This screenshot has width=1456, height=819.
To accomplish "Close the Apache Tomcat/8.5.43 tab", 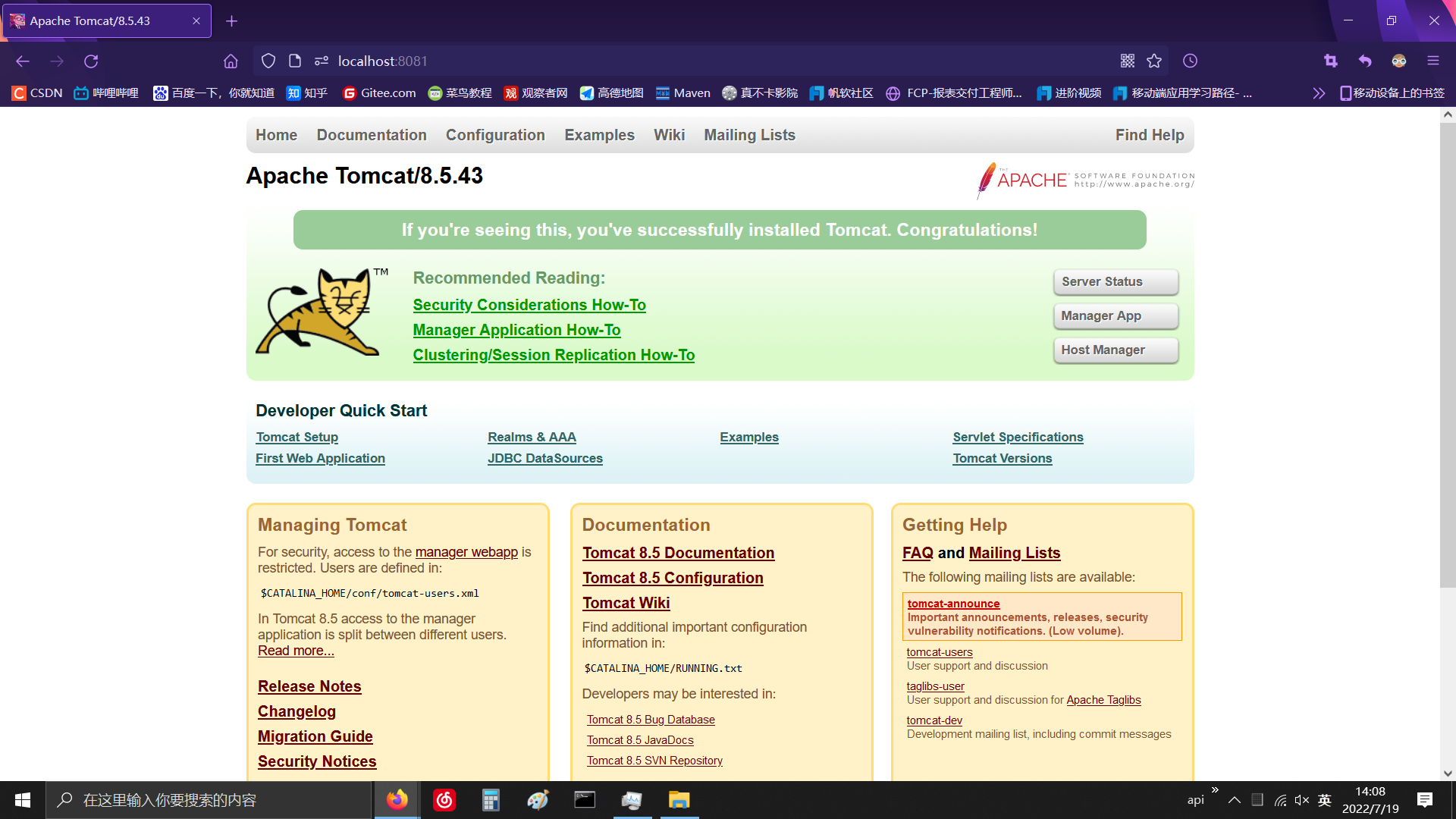I will click(196, 21).
